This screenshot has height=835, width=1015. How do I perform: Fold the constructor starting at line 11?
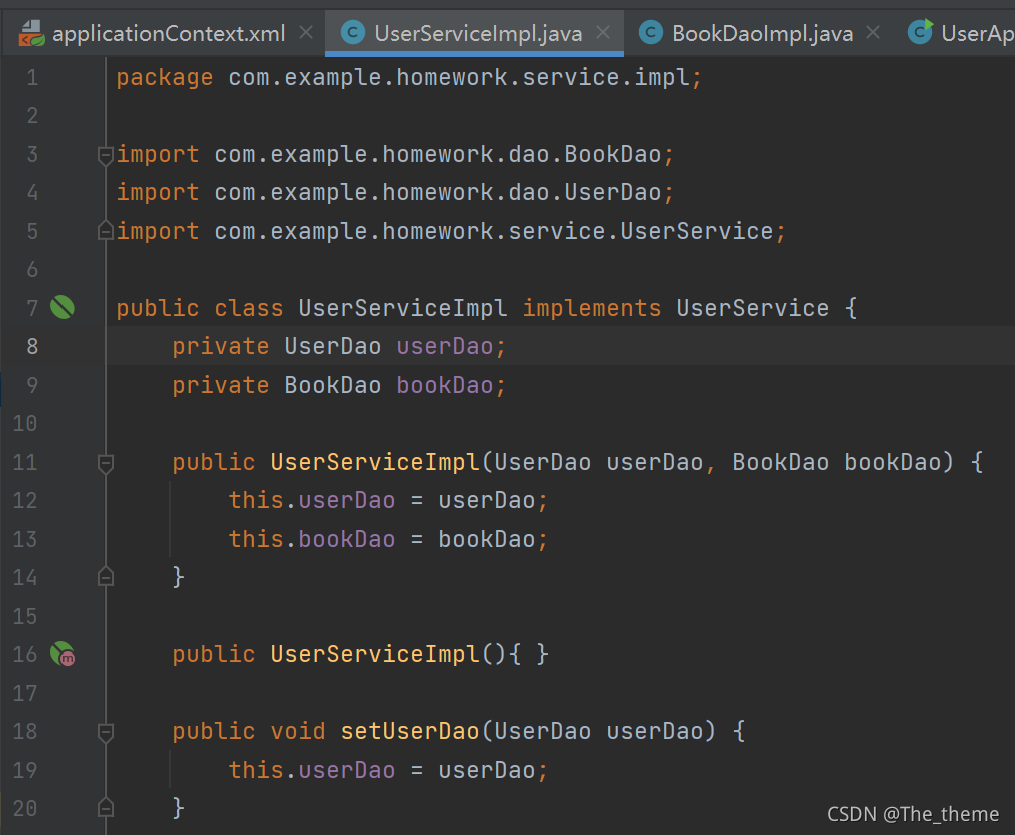106,463
